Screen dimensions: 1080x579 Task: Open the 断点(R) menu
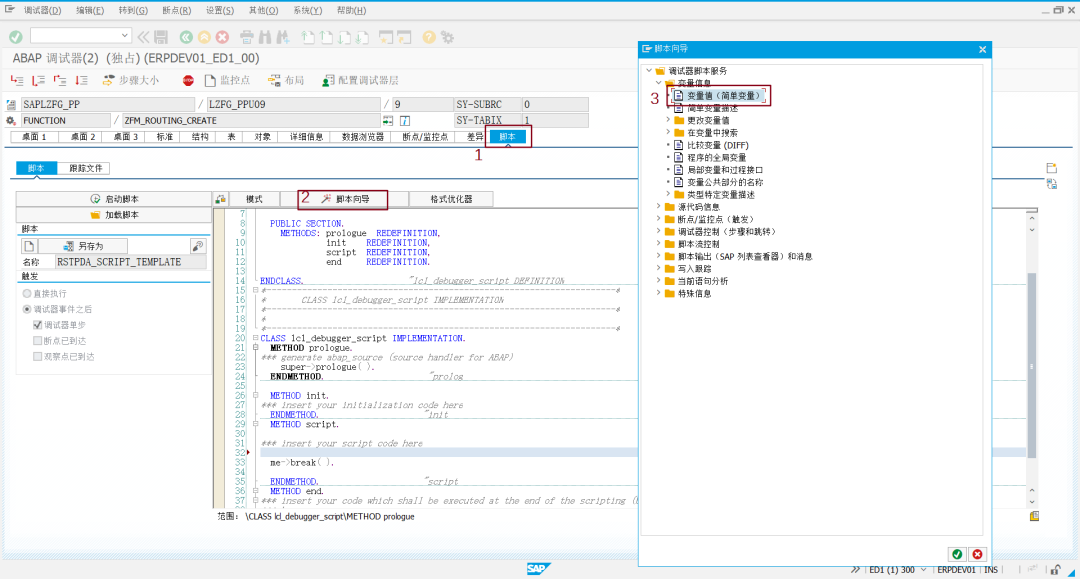coord(176,10)
